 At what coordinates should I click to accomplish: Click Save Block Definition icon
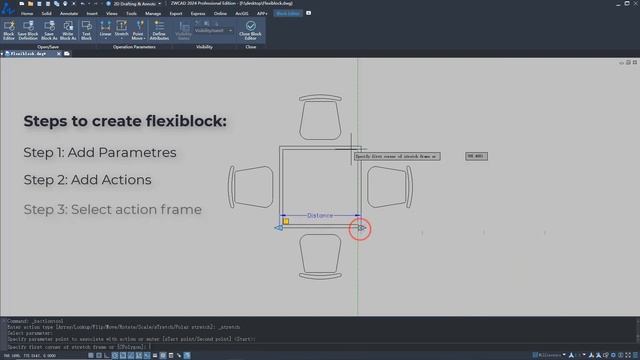click(28, 30)
